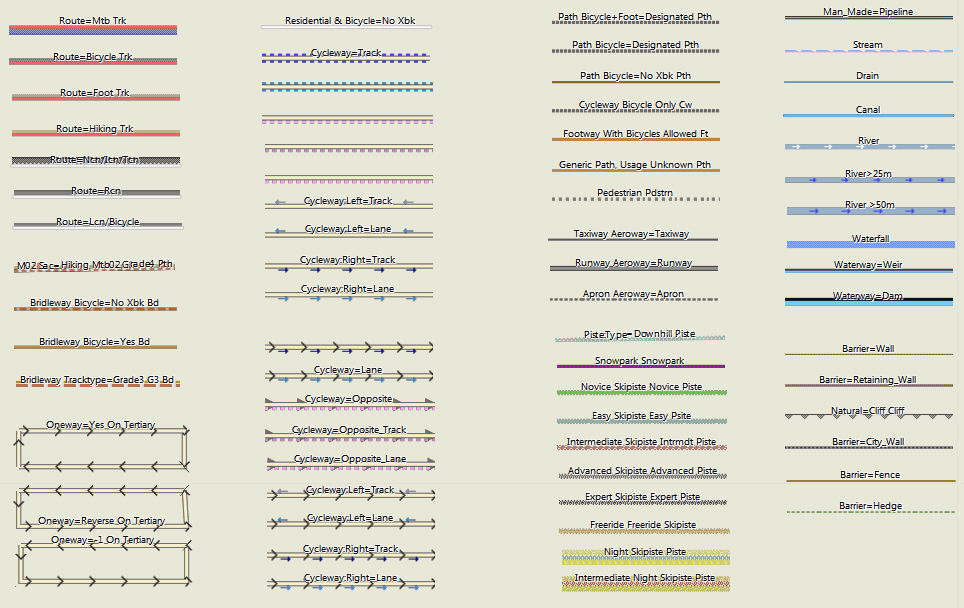964x608 pixels.
Task: Select the Man_Made=Pipeline label
Action: coord(868,12)
